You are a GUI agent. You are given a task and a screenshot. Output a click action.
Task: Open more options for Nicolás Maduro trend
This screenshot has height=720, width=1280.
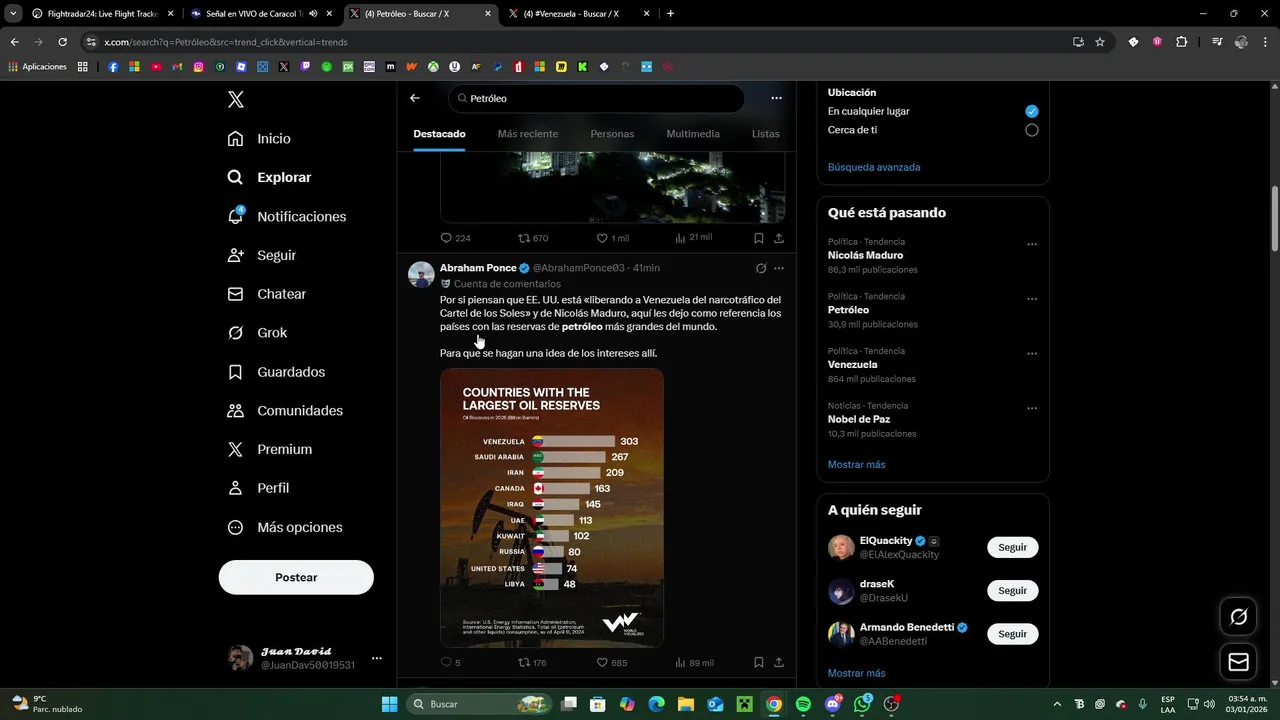[1032, 244]
